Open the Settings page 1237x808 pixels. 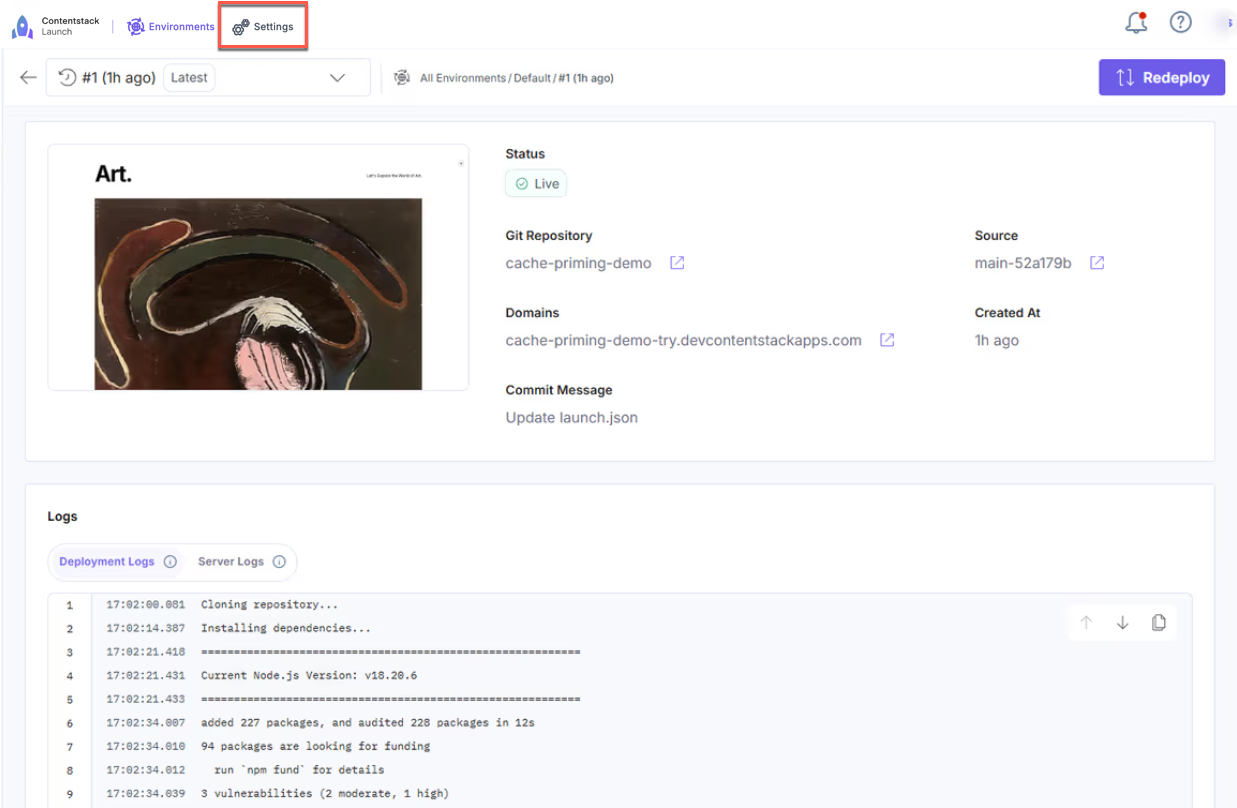pos(262,26)
